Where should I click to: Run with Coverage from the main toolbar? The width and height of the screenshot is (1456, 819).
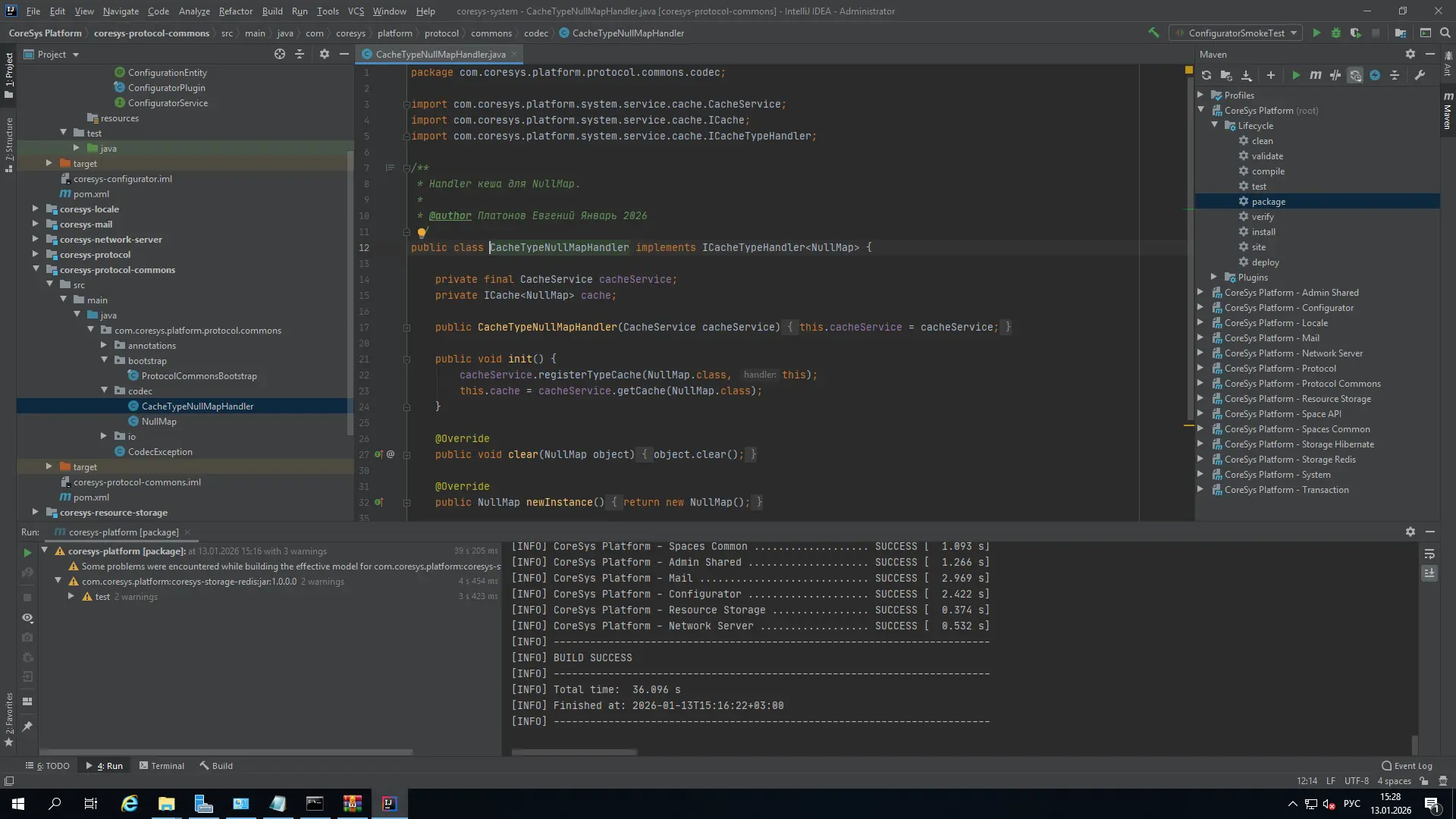coord(1355,33)
